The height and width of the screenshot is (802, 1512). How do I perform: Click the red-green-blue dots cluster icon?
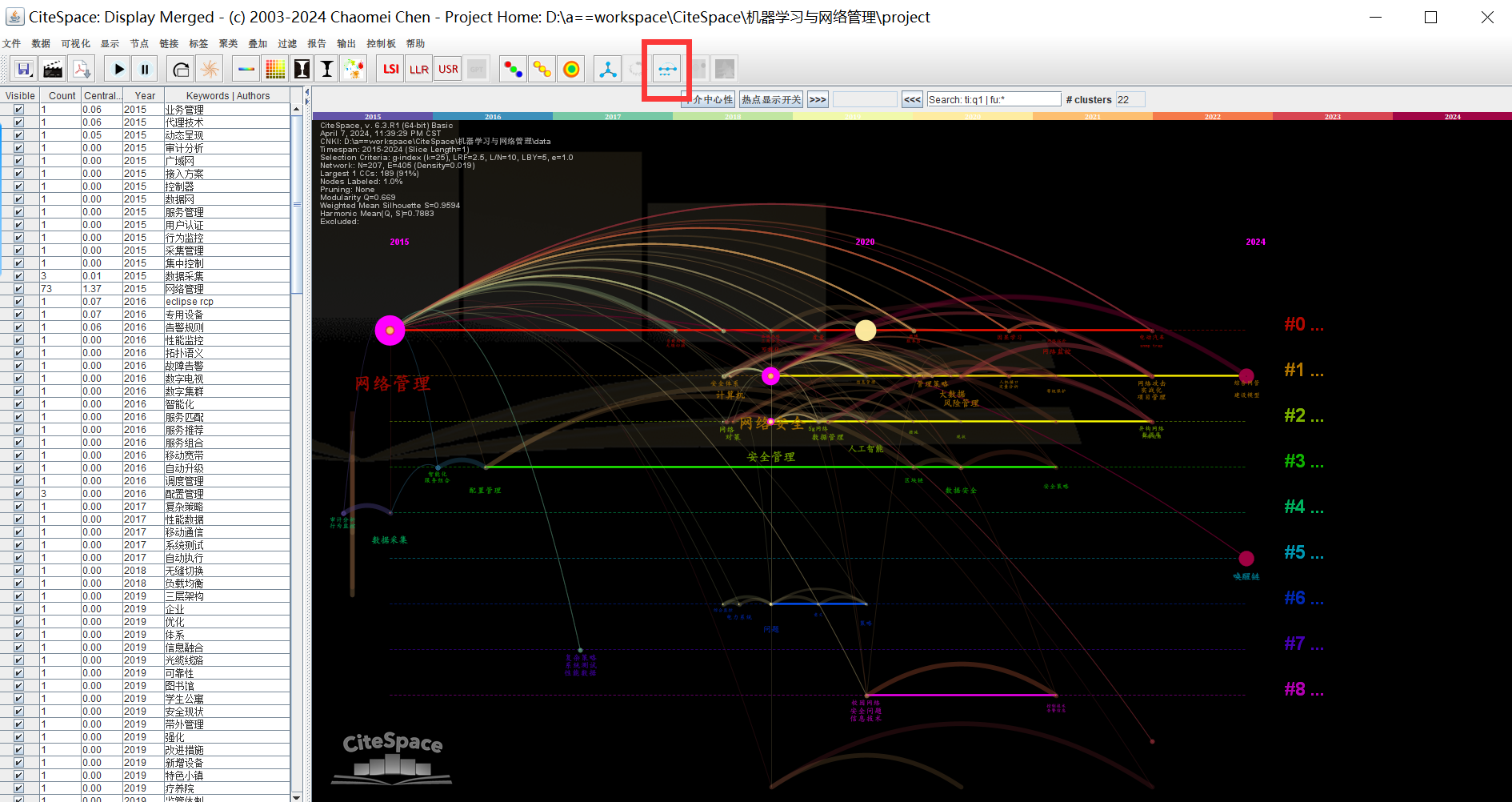[x=513, y=69]
